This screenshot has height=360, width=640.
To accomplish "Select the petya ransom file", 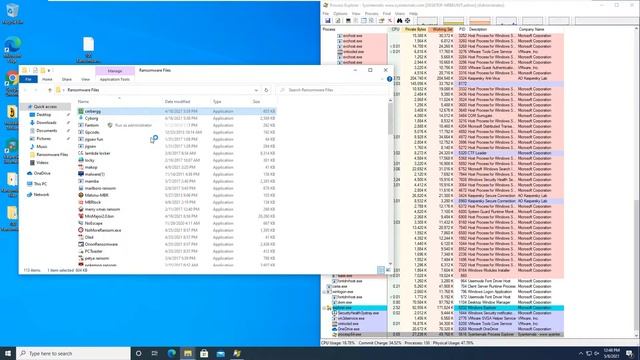I will (97, 258).
